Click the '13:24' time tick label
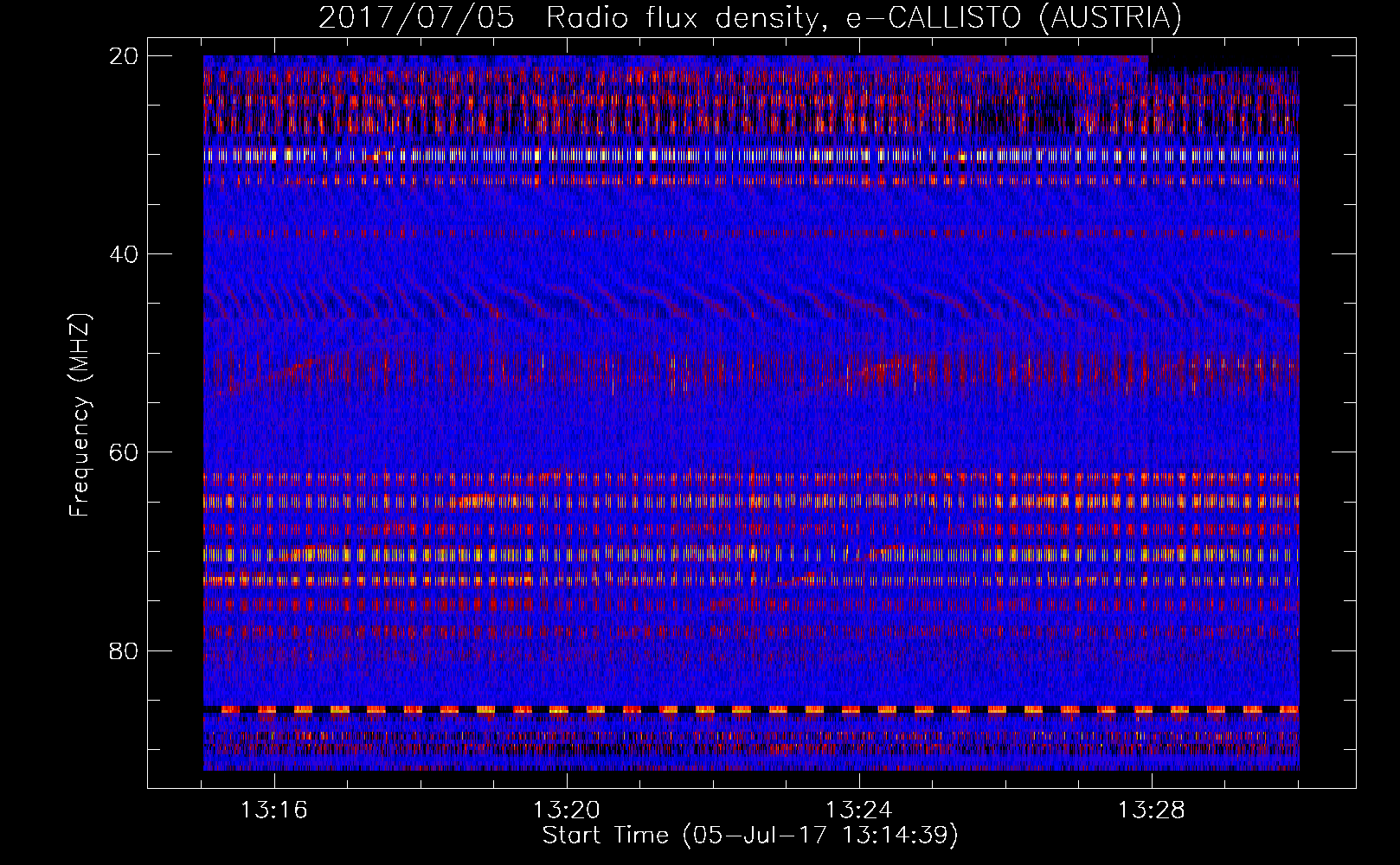The width and height of the screenshot is (1400, 865). point(859,811)
